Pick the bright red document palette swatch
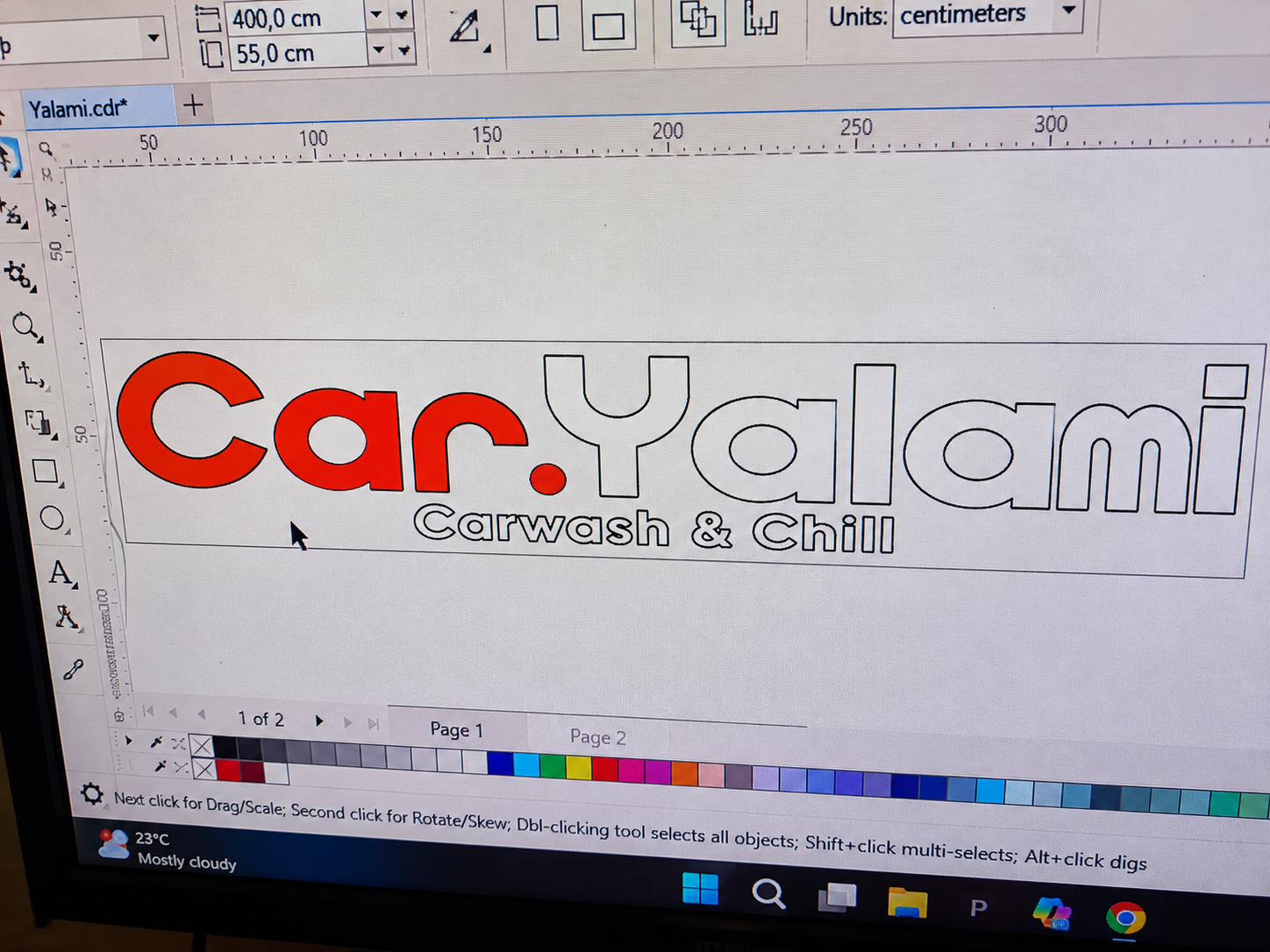1270x952 pixels. (228, 771)
